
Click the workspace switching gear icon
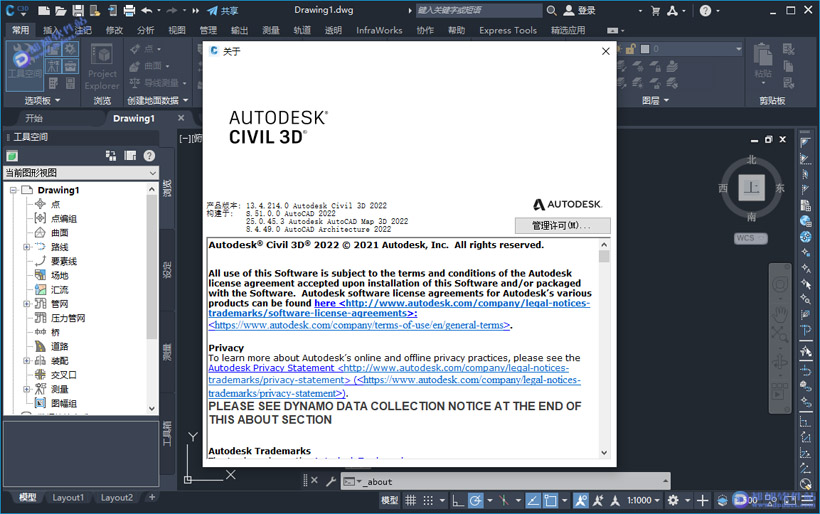(673, 500)
